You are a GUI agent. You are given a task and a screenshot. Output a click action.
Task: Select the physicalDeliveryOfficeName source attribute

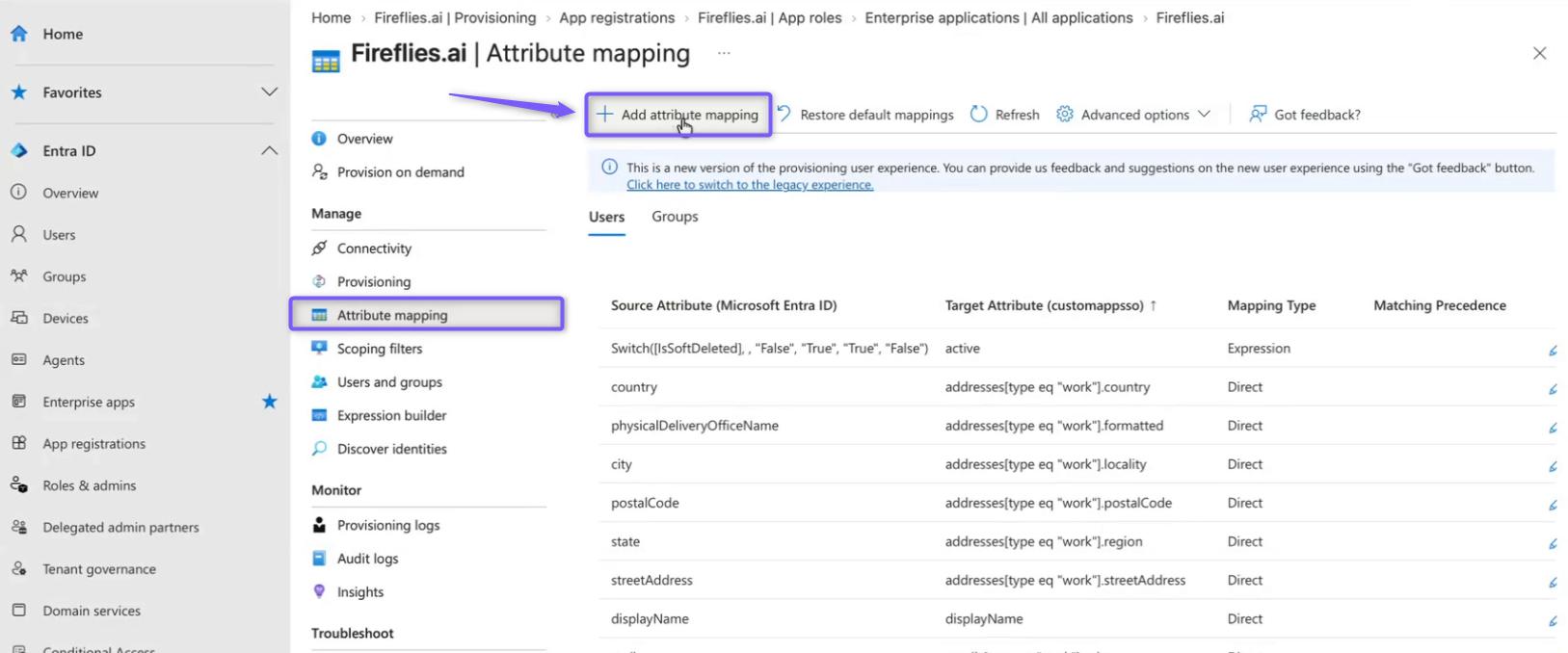[x=695, y=426]
